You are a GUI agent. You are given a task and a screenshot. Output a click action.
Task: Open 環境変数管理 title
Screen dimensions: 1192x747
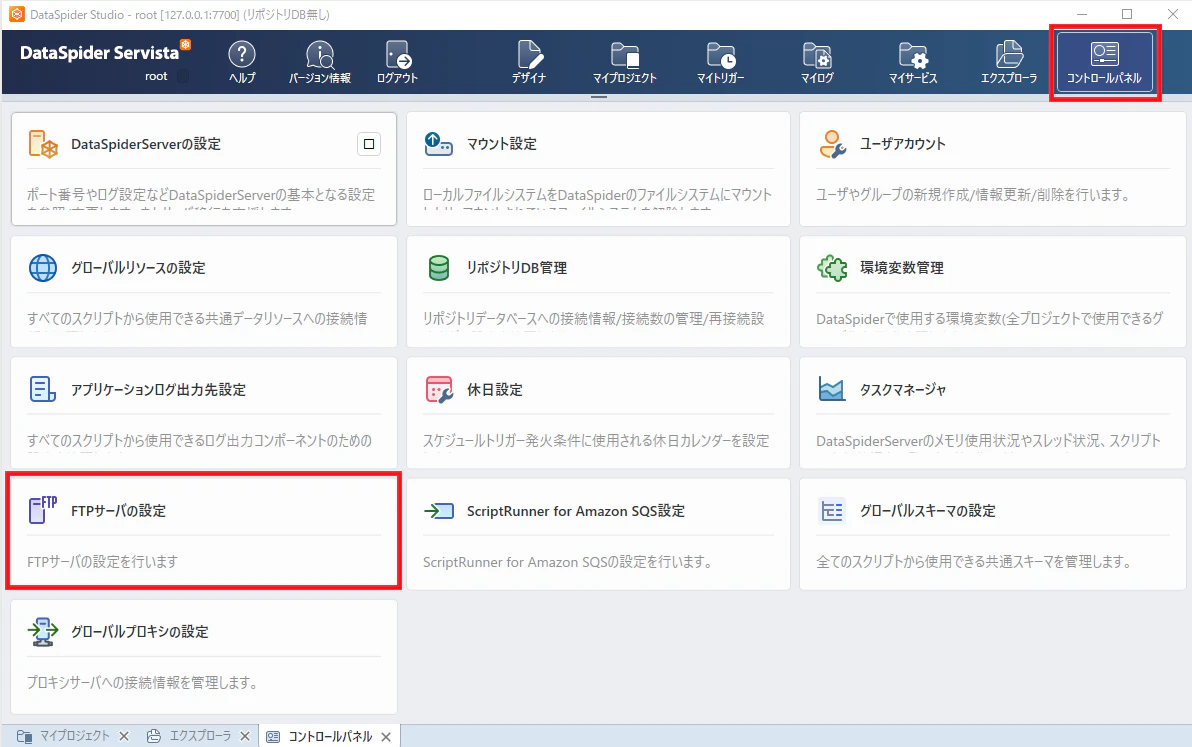point(902,267)
